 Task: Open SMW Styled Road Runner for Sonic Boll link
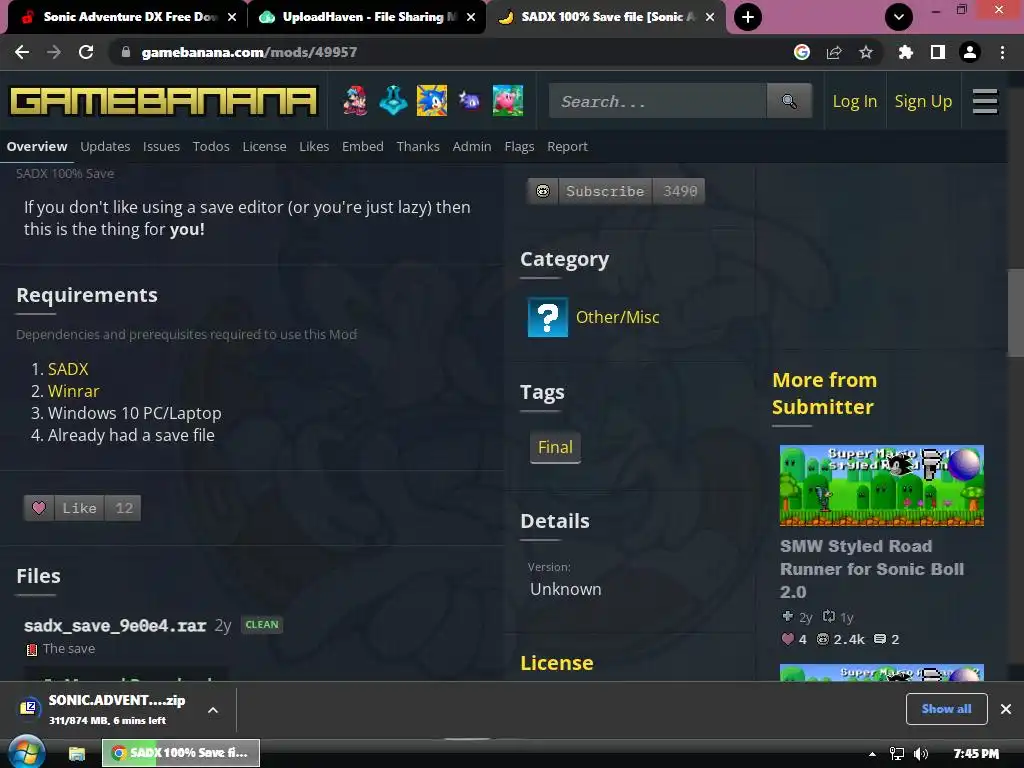(872, 569)
